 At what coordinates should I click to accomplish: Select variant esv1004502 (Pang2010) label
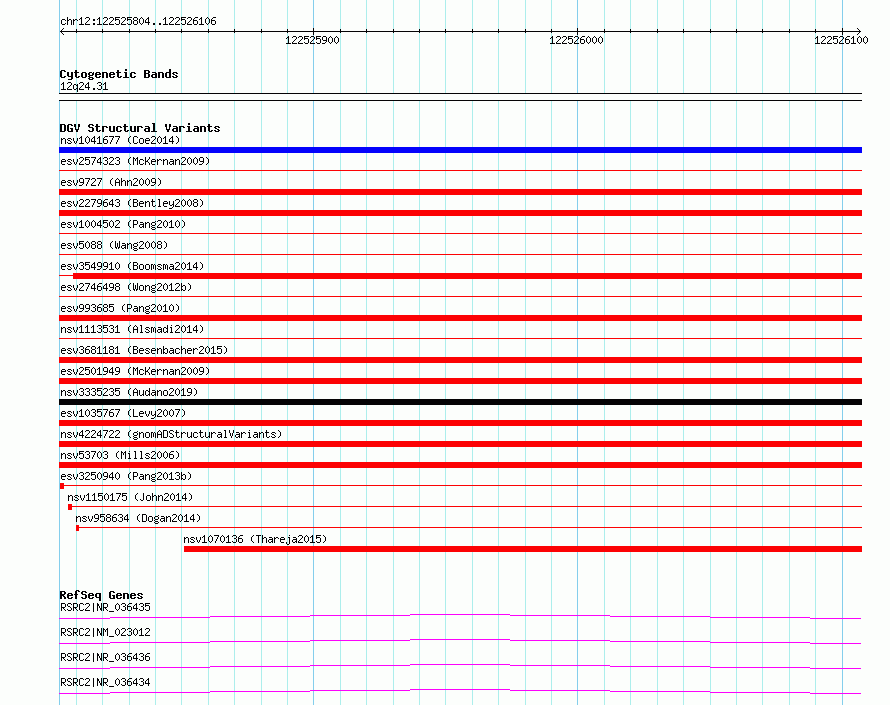pyautogui.click(x=123, y=224)
